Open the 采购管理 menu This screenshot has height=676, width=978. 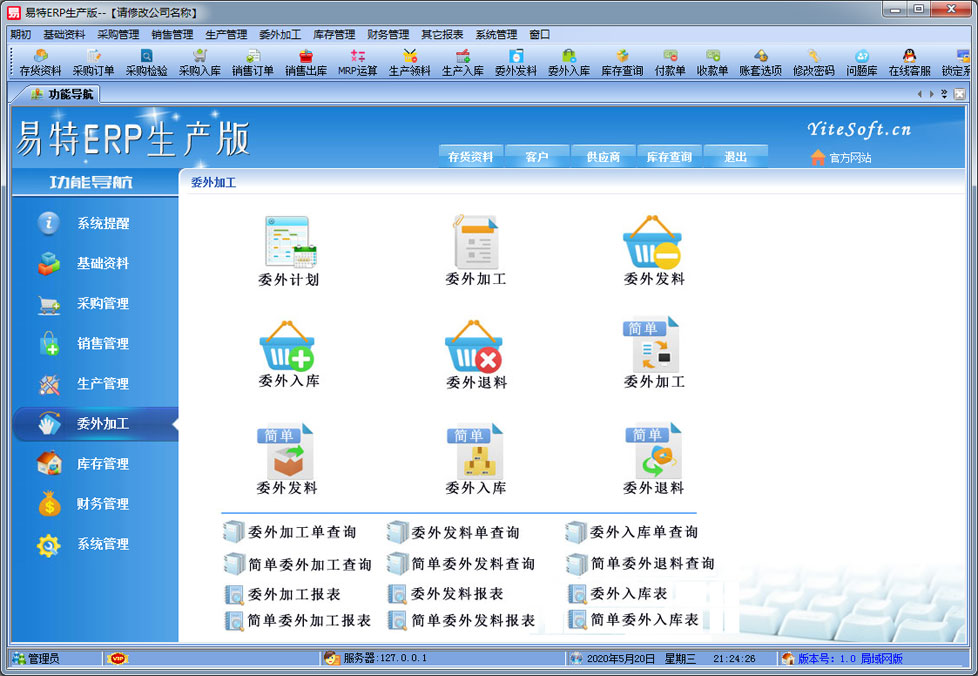(118, 34)
